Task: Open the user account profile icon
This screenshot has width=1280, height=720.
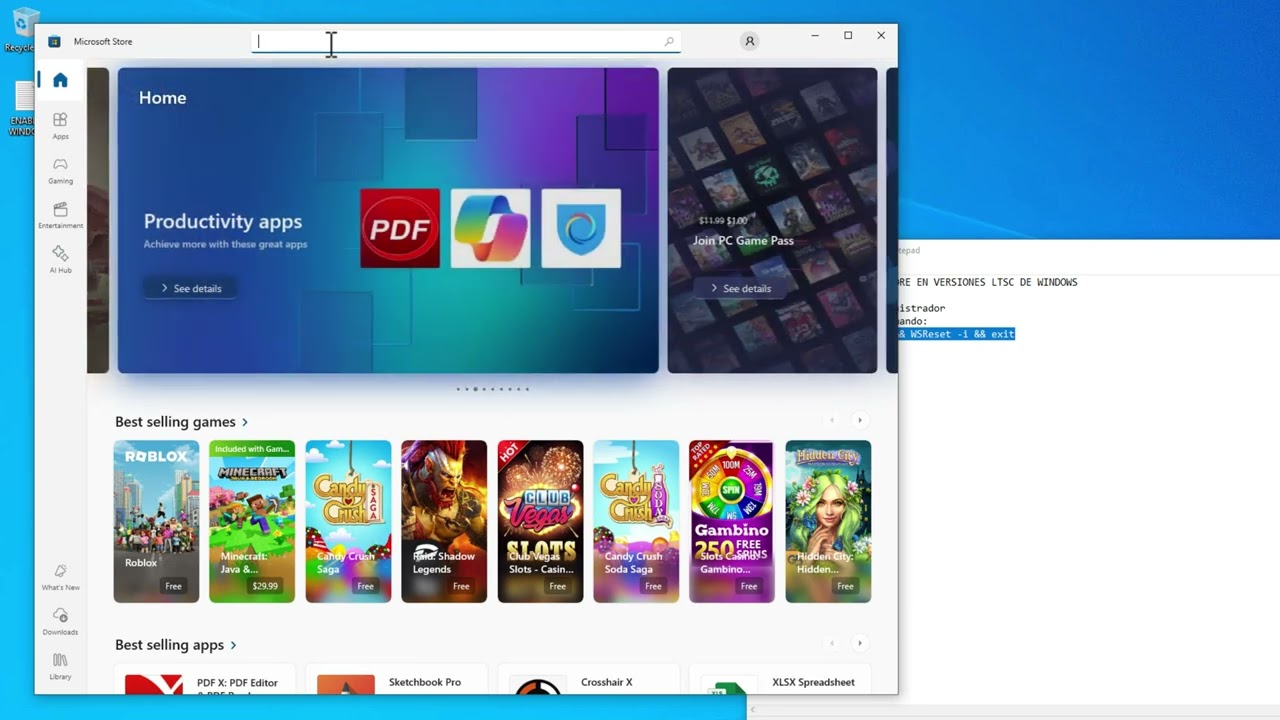Action: point(749,41)
